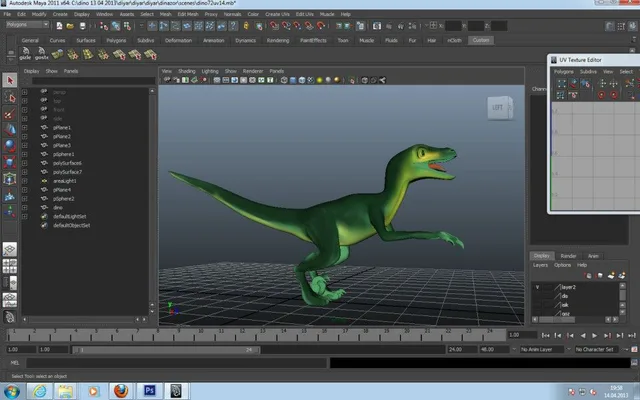Open Firefox from the taskbar
640x400 pixels.
click(x=121, y=391)
